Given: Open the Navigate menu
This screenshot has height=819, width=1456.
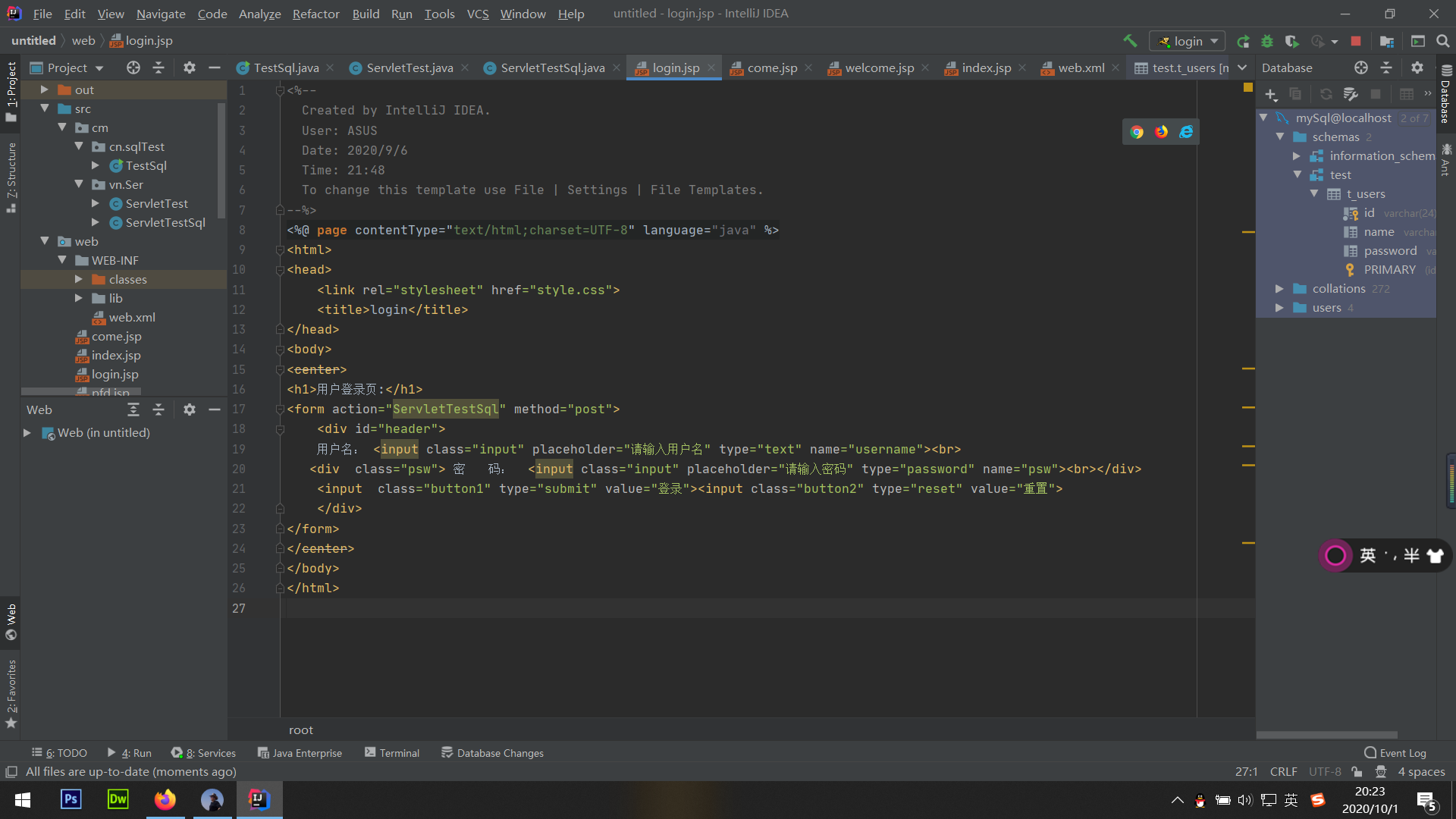Looking at the screenshot, I should pos(161,14).
